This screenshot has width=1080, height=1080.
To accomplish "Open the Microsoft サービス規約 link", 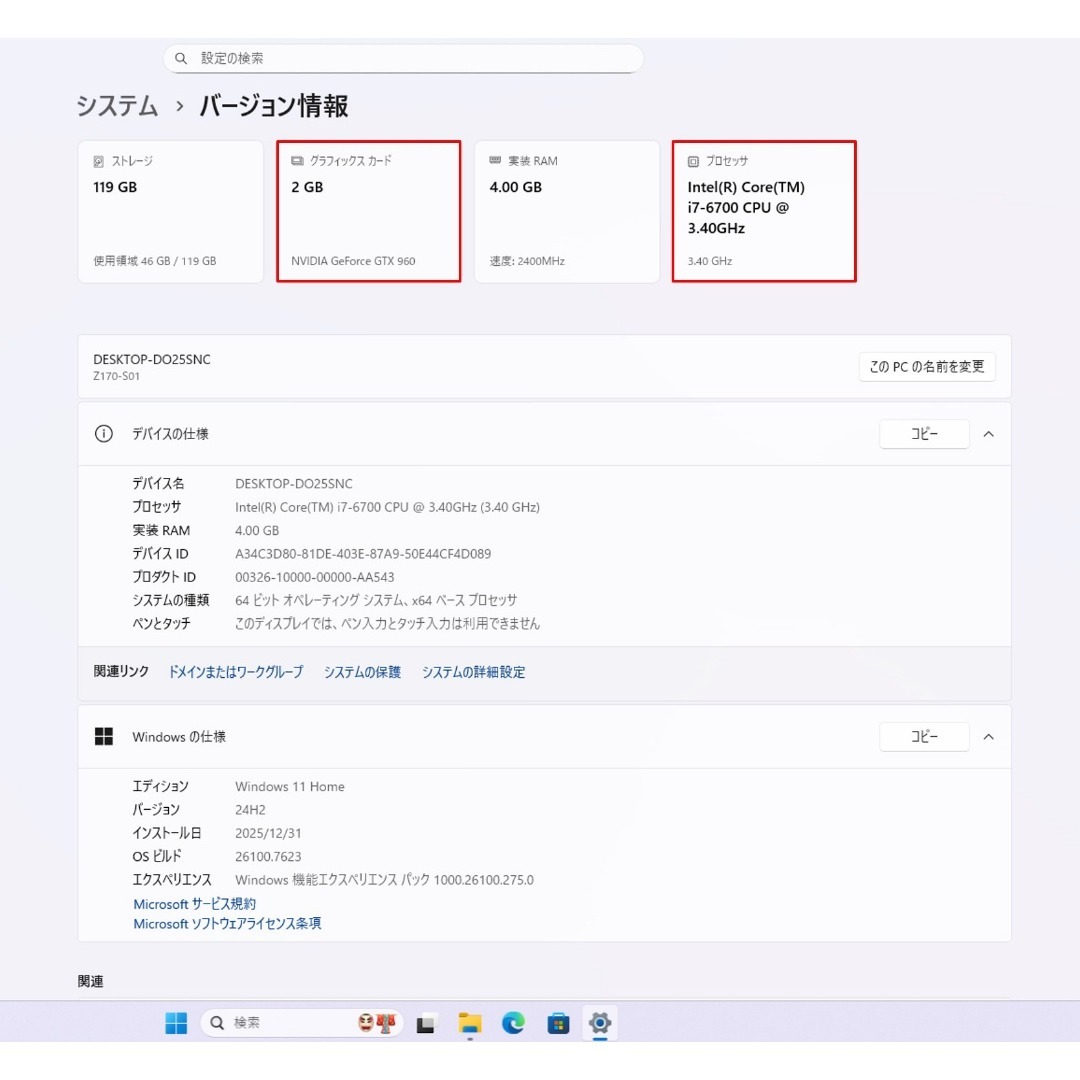I will (x=194, y=903).
